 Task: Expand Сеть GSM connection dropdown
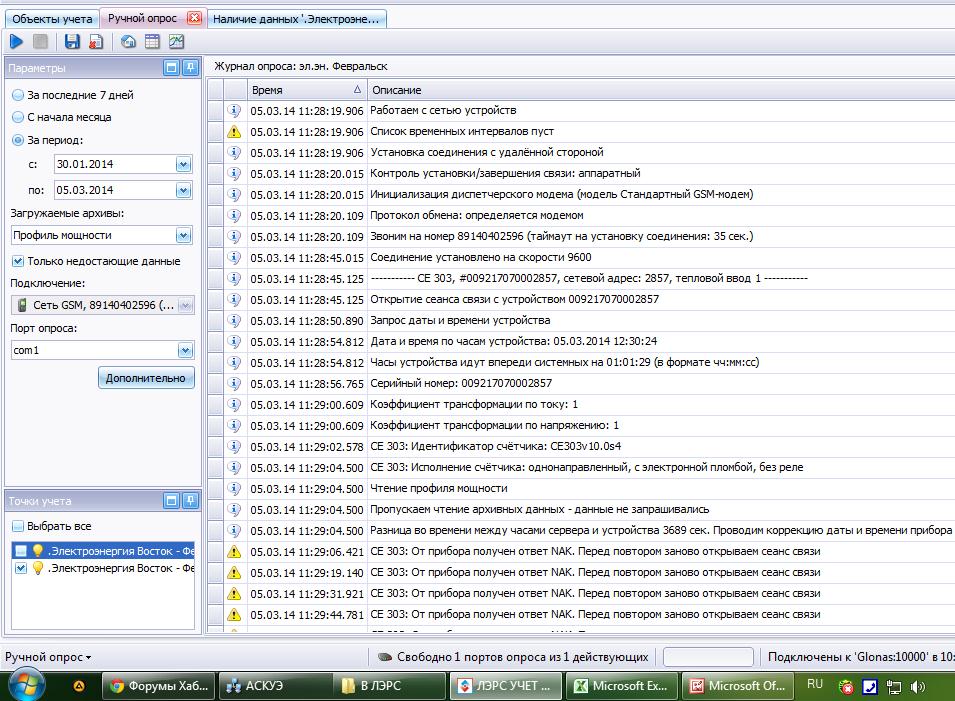186,305
